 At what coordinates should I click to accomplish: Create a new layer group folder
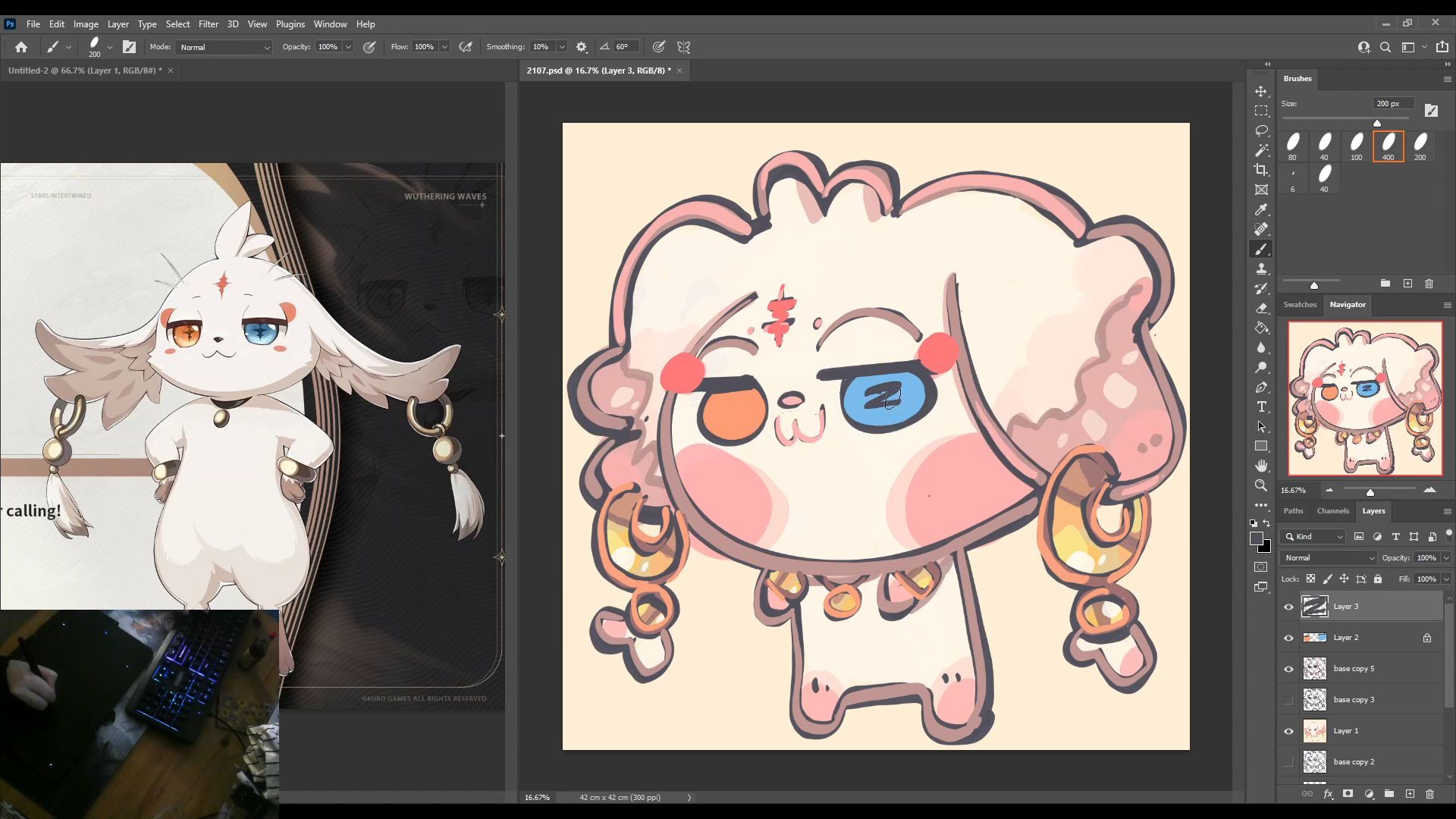[1389, 794]
